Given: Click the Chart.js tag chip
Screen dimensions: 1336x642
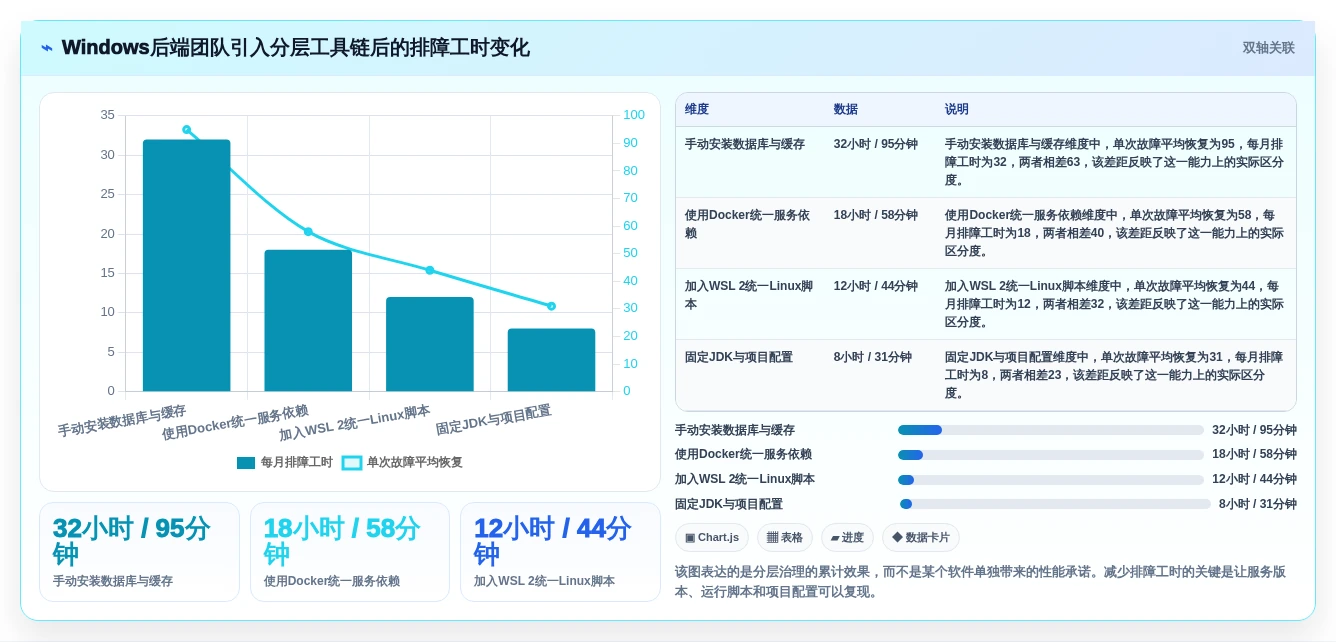Looking at the screenshot, I should [712, 538].
